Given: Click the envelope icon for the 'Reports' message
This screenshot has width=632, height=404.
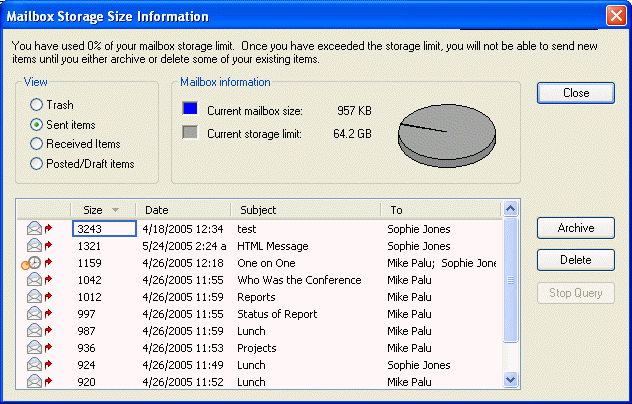Looking at the screenshot, I should click(x=34, y=297).
